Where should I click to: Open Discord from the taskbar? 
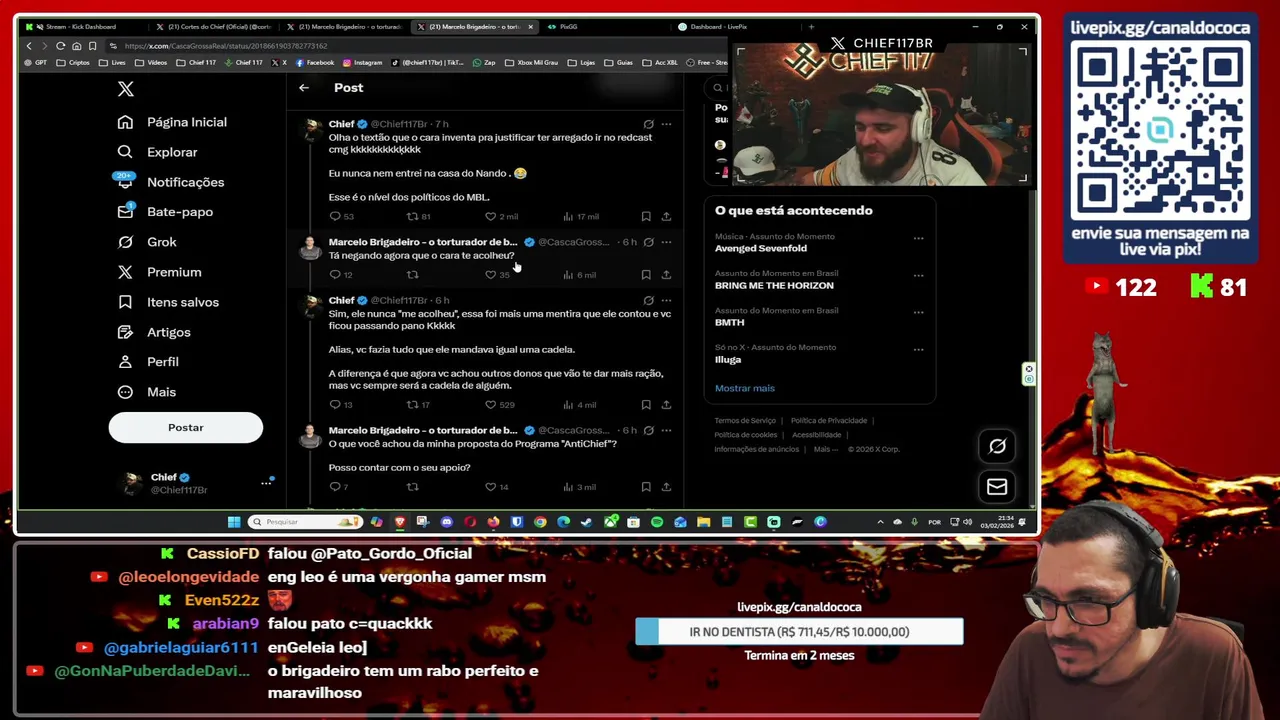click(x=446, y=522)
